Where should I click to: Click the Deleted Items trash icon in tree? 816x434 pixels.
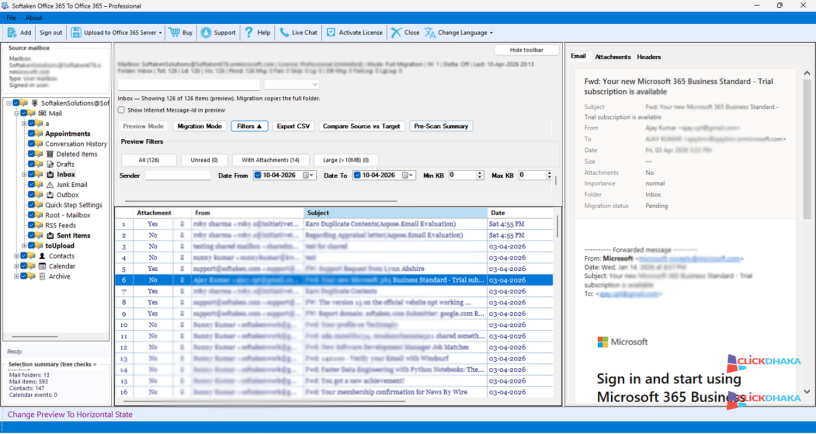pos(50,154)
